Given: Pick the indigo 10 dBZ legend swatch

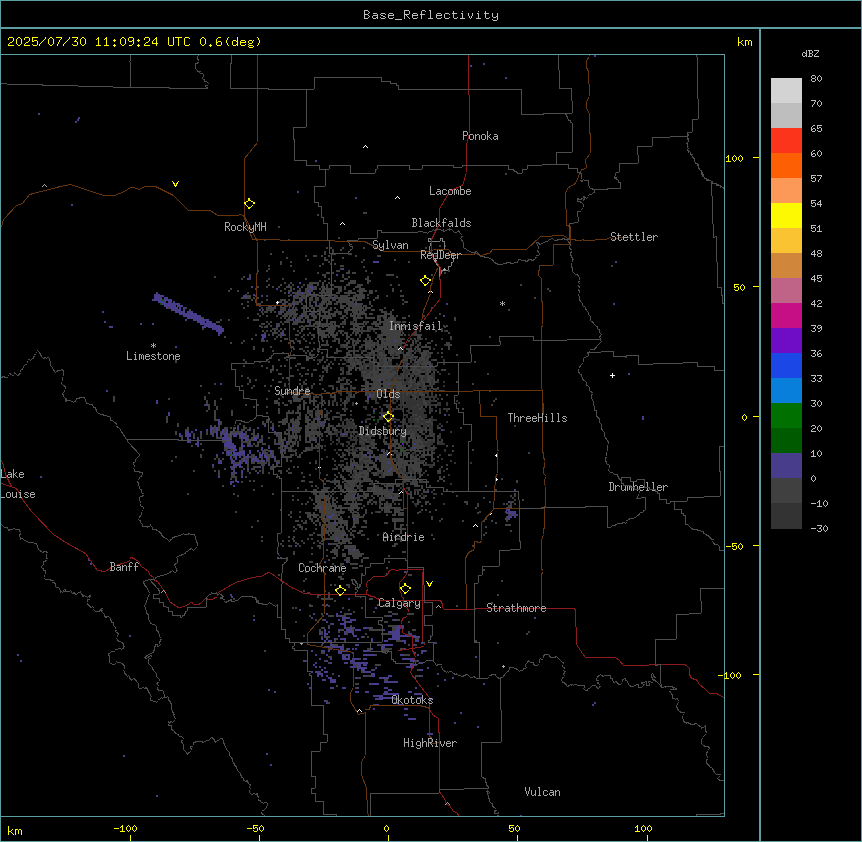Looking at the screenshot, I should tap(786, 466).
